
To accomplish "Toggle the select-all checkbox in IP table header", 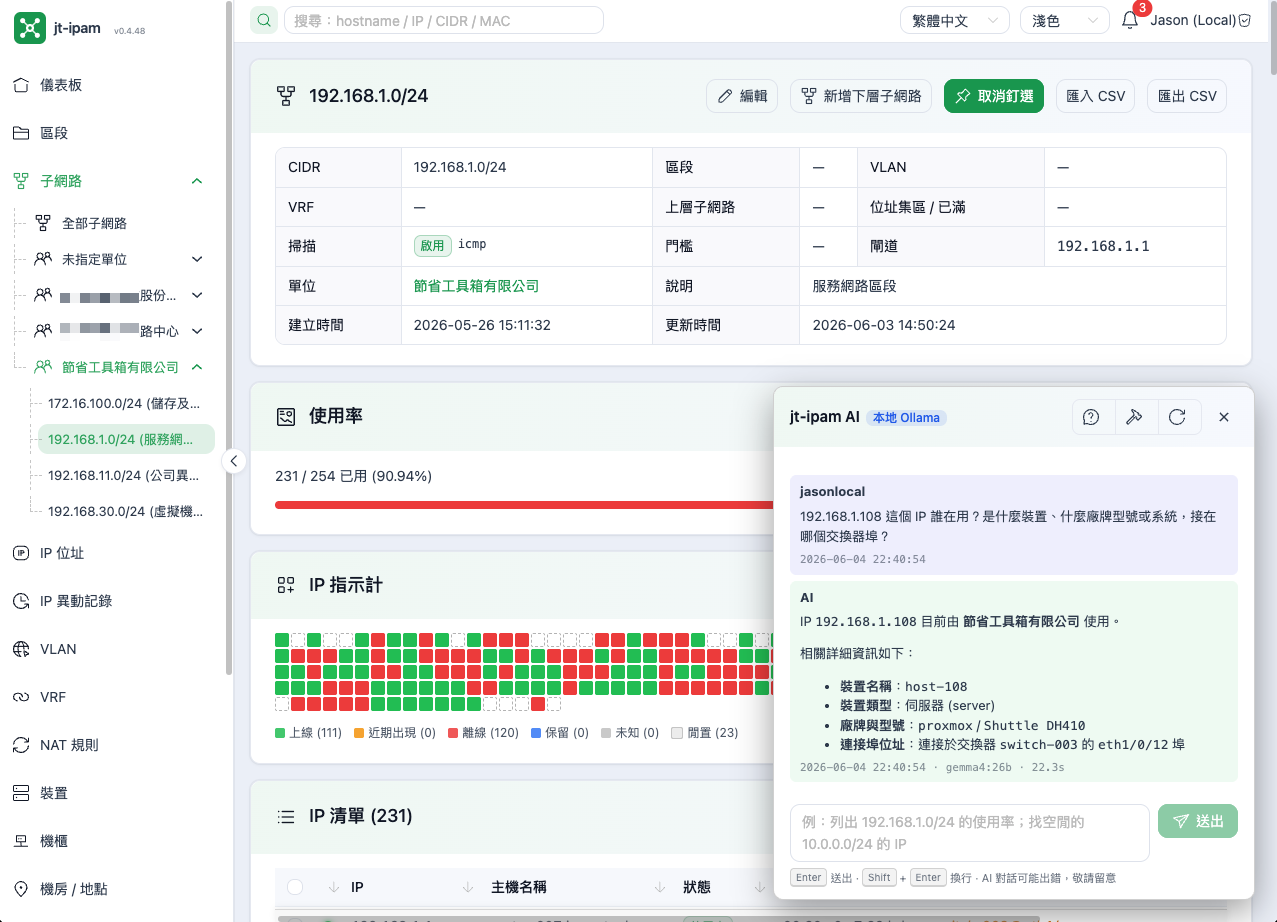I will click(x=295, y=887).
